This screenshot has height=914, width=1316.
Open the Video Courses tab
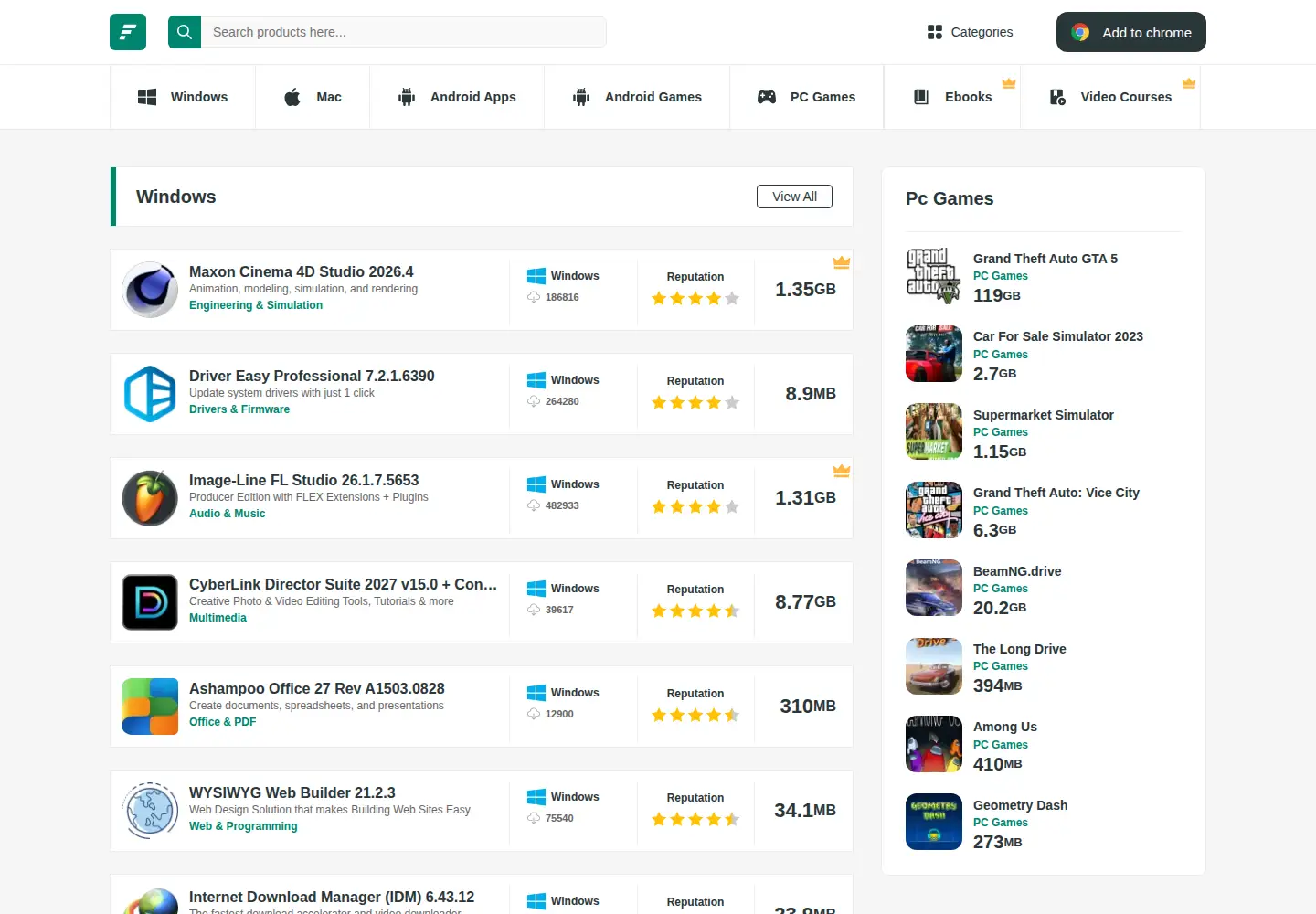(x=1110, y=97)
